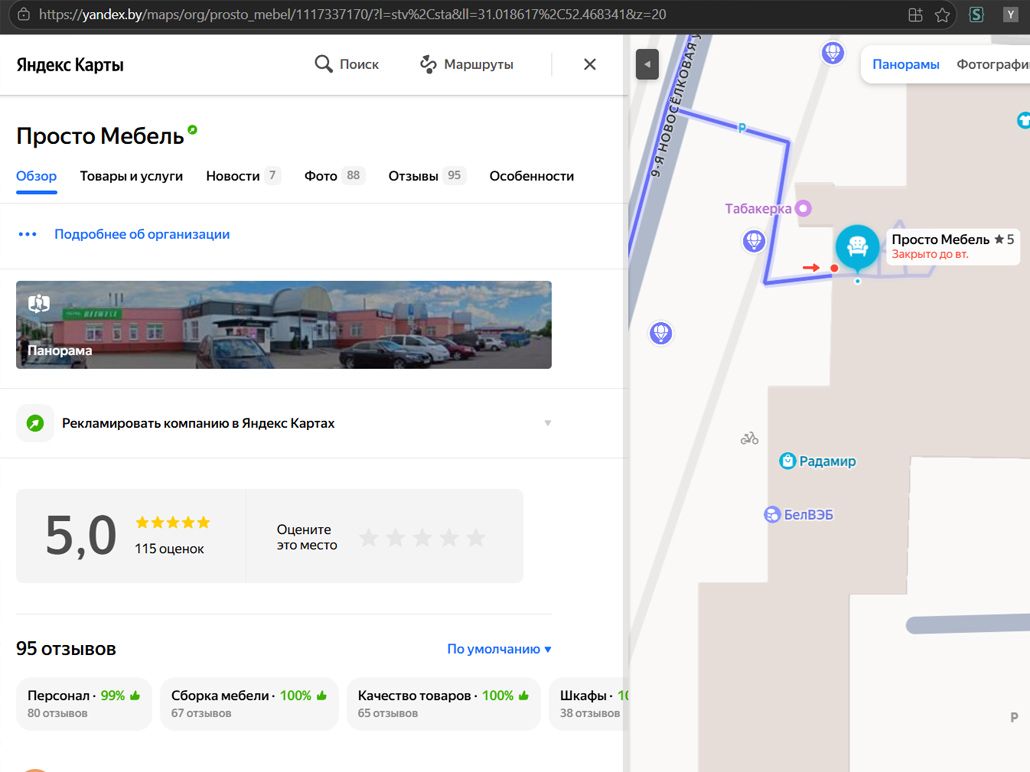The height and width of the screenshot is (772, 1030).
Task: Filter reviews by Качество товаров tag
Action: 443,704
